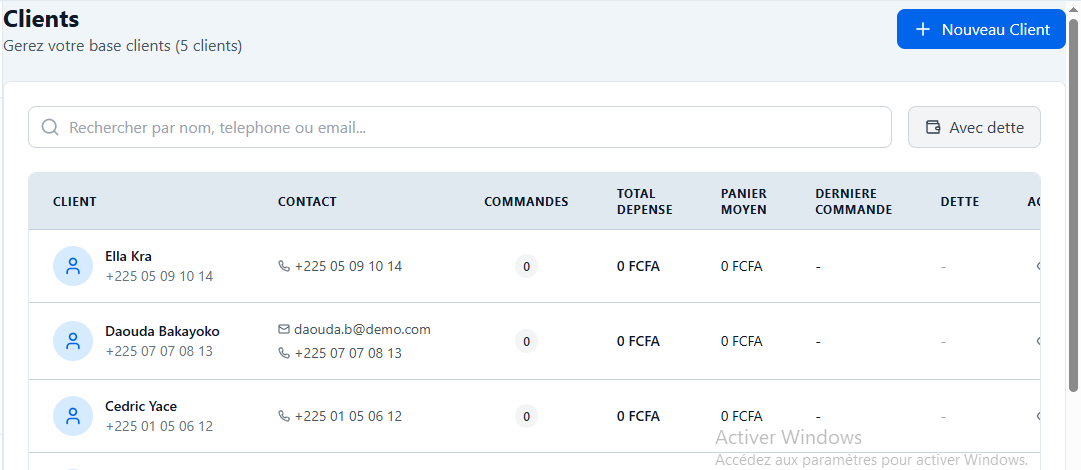Image resolution: width=1081 pixels, height=470 pixels.
Task: Click the Clients page title
Action: pos(41,19)
